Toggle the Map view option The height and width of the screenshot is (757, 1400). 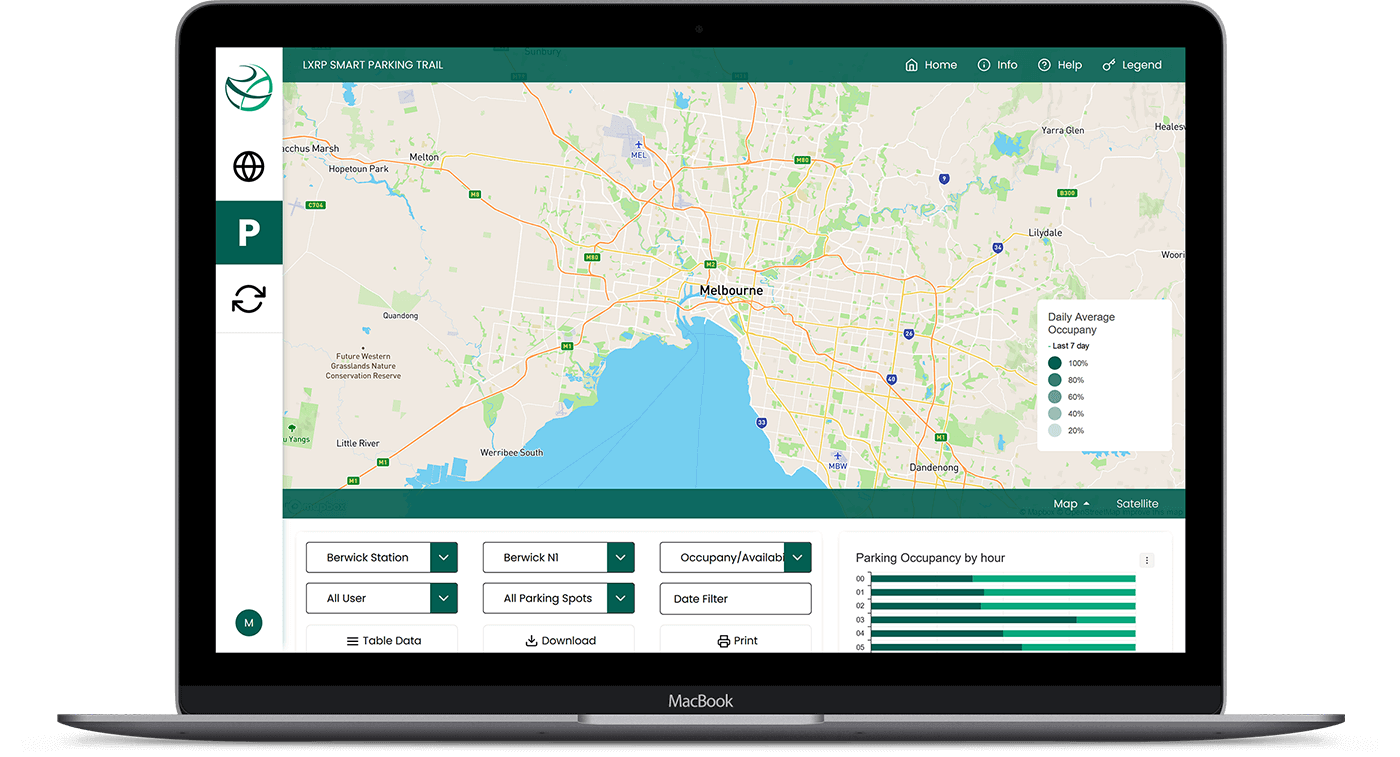1071,504
